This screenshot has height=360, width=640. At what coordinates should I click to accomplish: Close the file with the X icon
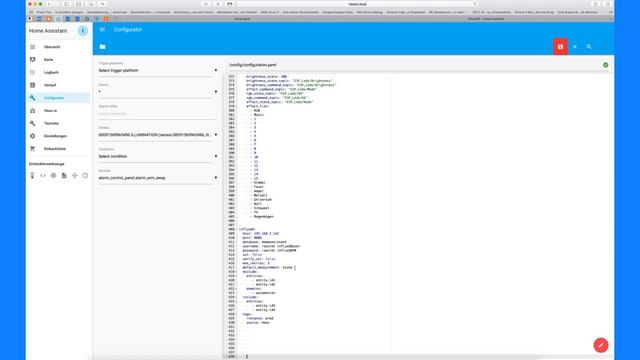[x=575, y=47]
